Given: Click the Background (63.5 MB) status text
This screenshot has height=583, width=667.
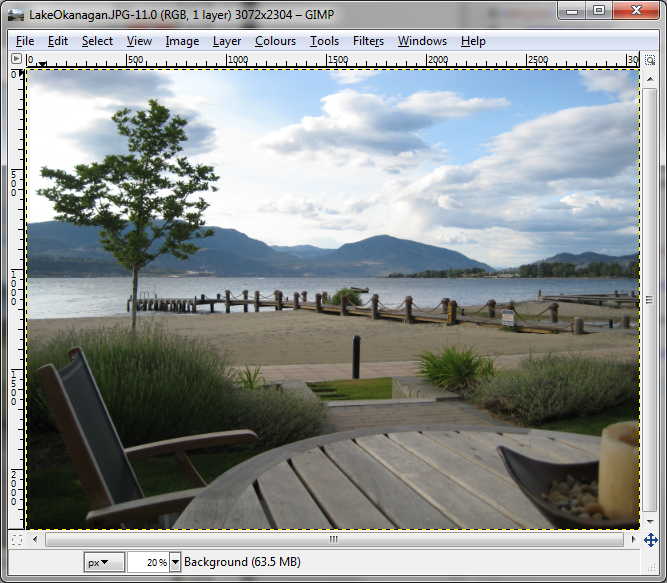Looking at the screenshot, I should click(x=242, y=562).
